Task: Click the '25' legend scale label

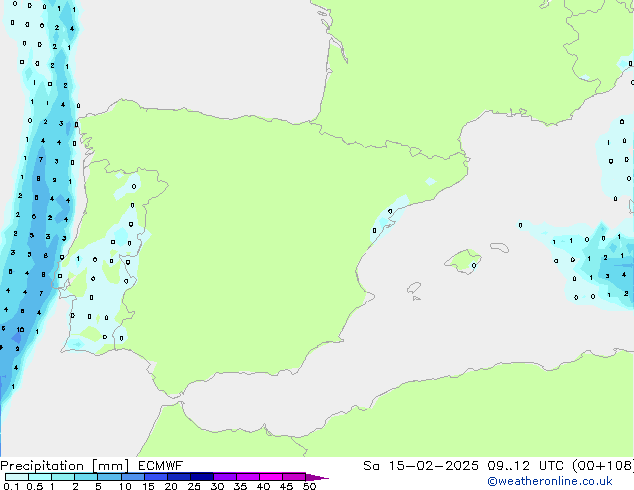Action: tap(194, 486)
